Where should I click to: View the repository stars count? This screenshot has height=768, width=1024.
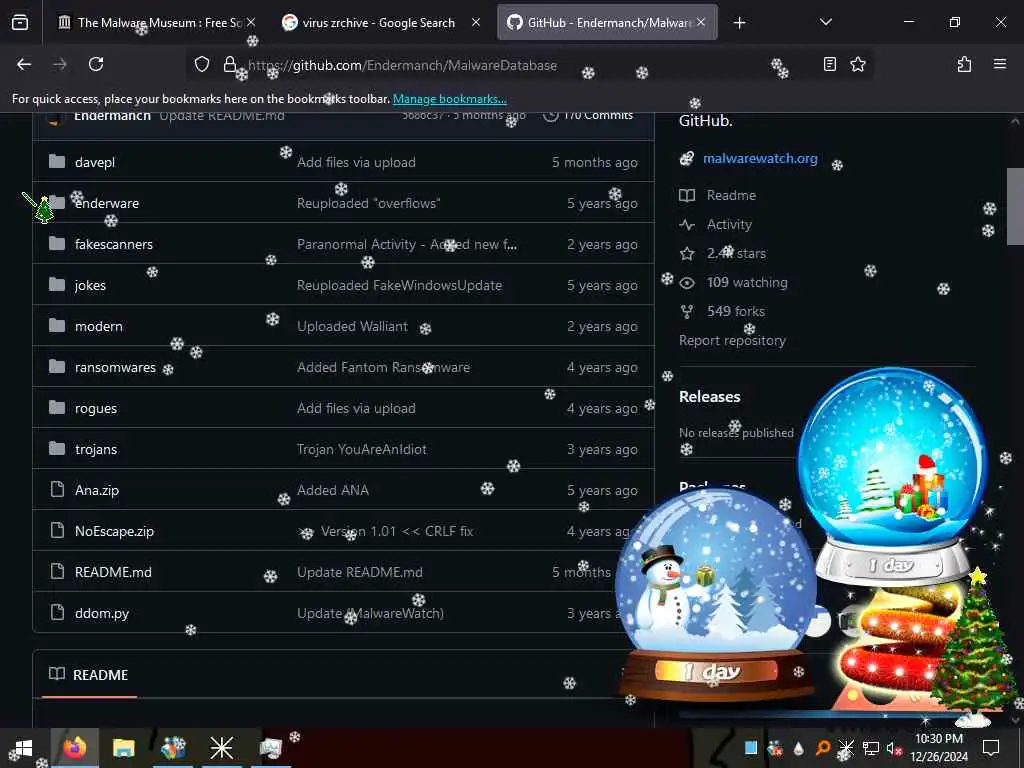click(x=736, y=253)
